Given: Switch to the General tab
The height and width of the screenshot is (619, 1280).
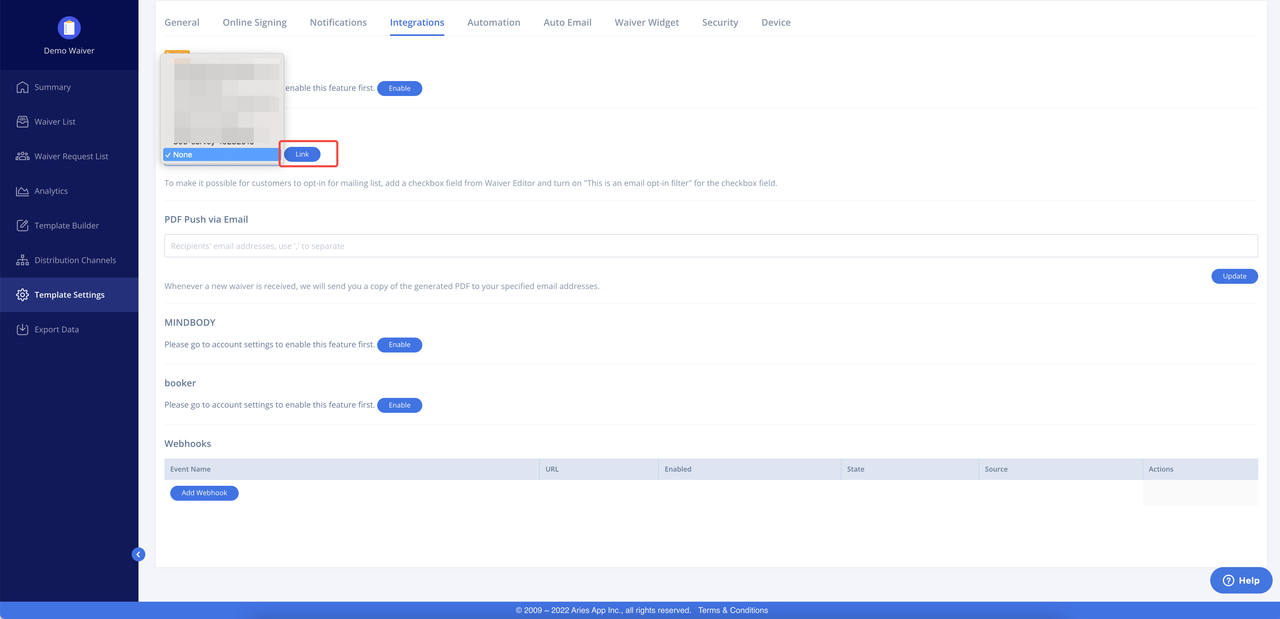Looking at the screenshot, I should click(182, 22).
